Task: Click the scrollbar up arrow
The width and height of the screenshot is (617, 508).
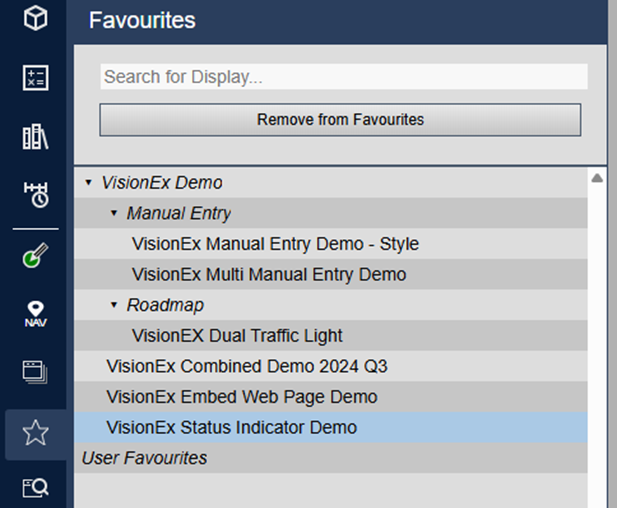Action: point(597,179)
